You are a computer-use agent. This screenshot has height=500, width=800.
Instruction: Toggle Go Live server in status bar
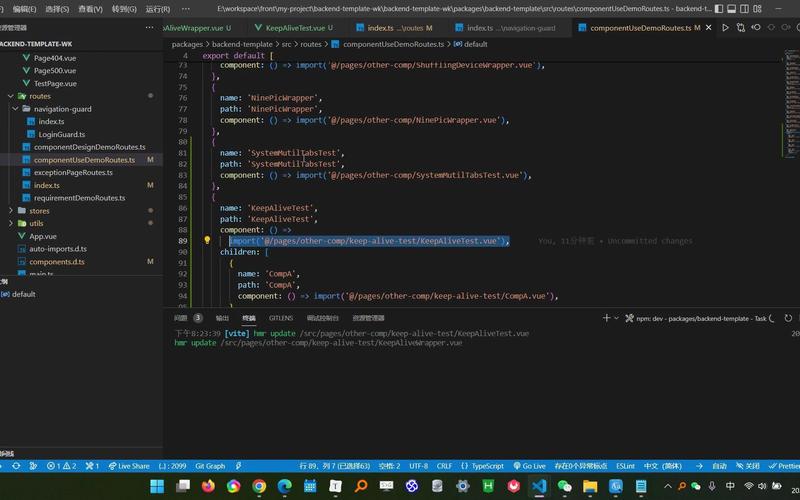(x=529, y=466)
